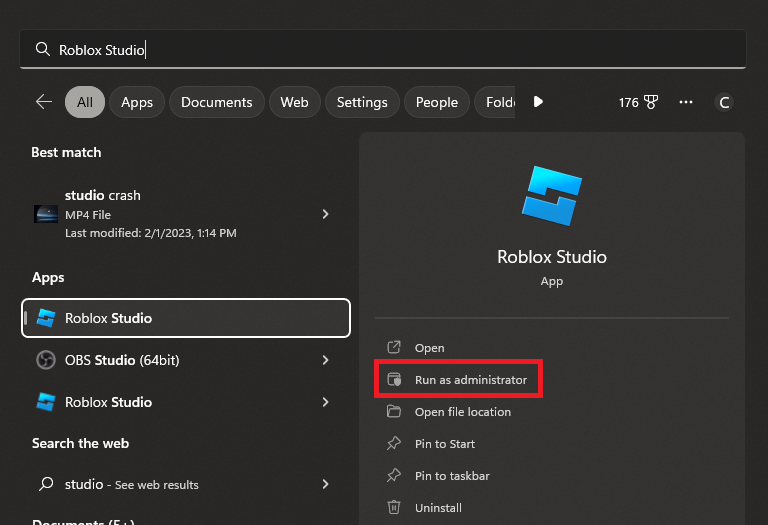Open the C account profile circle
This screenshot has height=525, width=768.
(x=723, y=102)
